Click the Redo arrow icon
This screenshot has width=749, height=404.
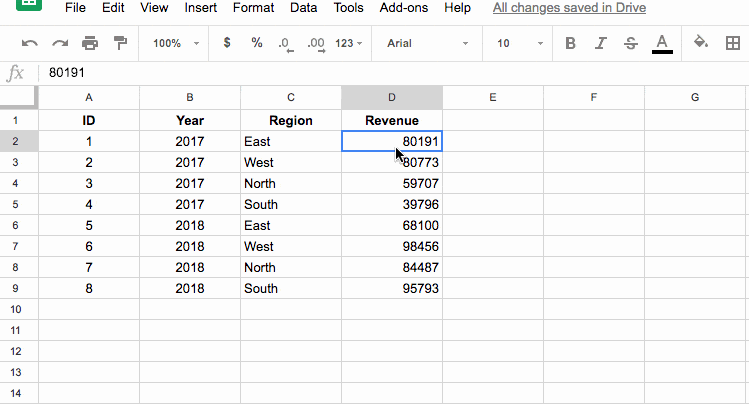pyautogui.click(x=60, y=43)
